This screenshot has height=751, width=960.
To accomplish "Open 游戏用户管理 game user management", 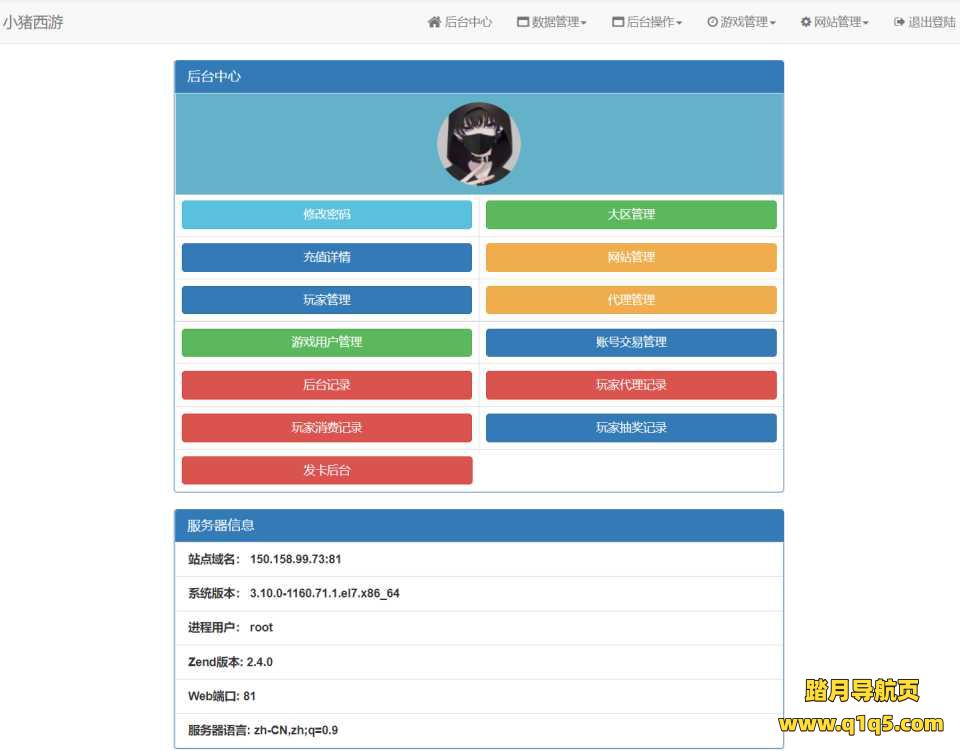I will click(326, 342).
